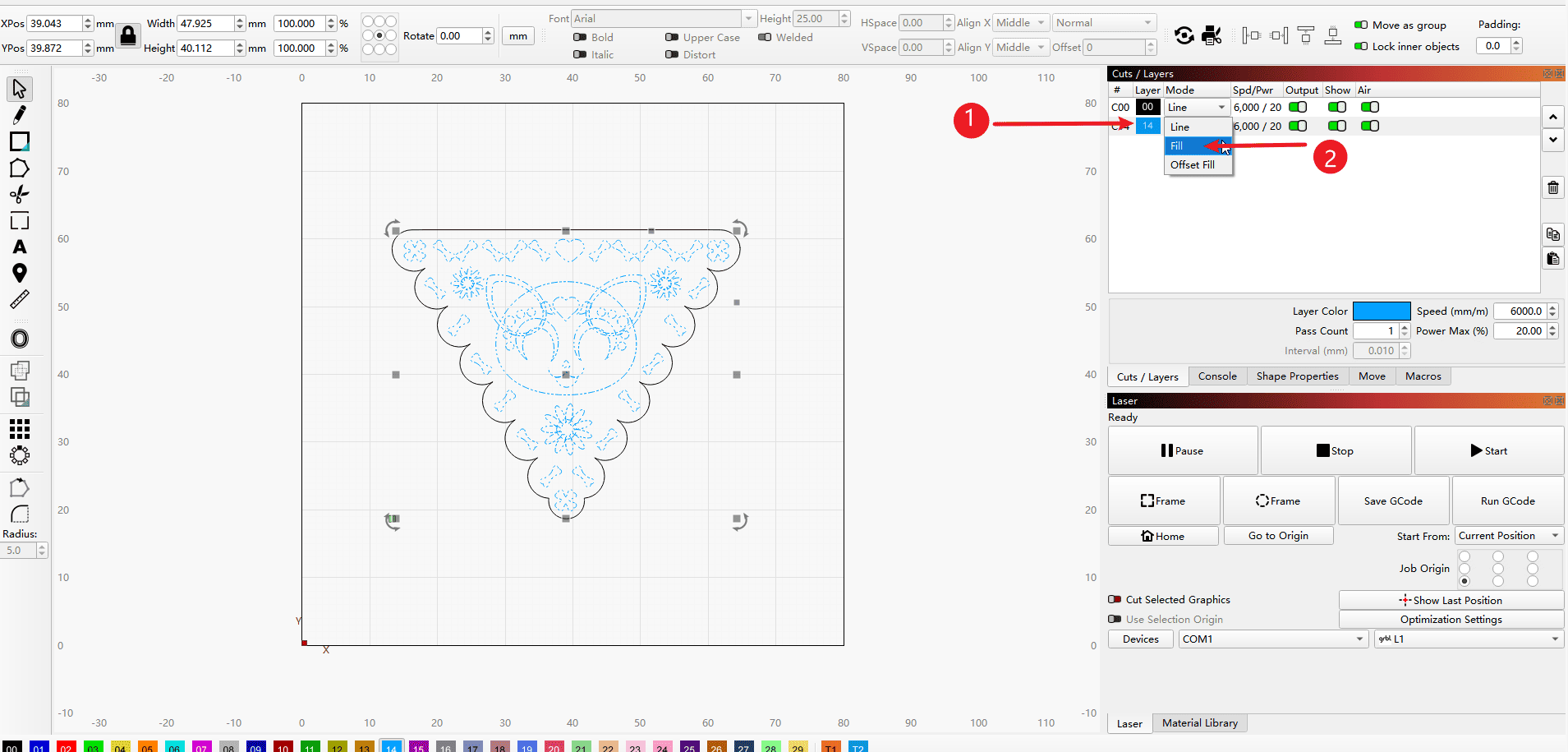Switch to the Shape Properties tab
The height and width of the screenshot is (752, 1568).
[x=1297, y=376]
